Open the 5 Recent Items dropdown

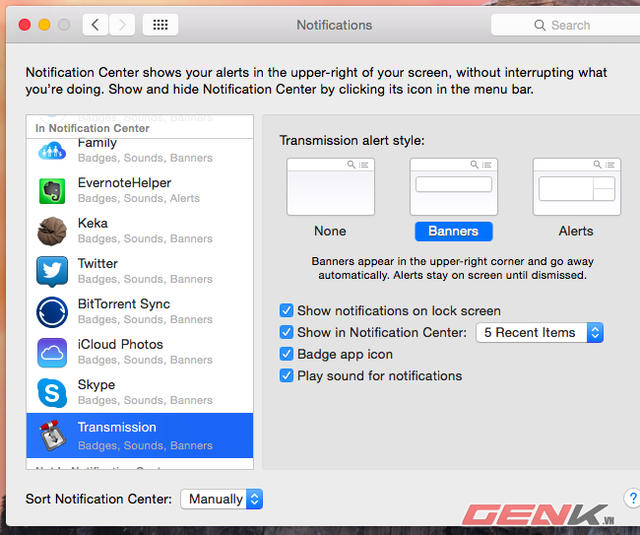coord(540,333)
